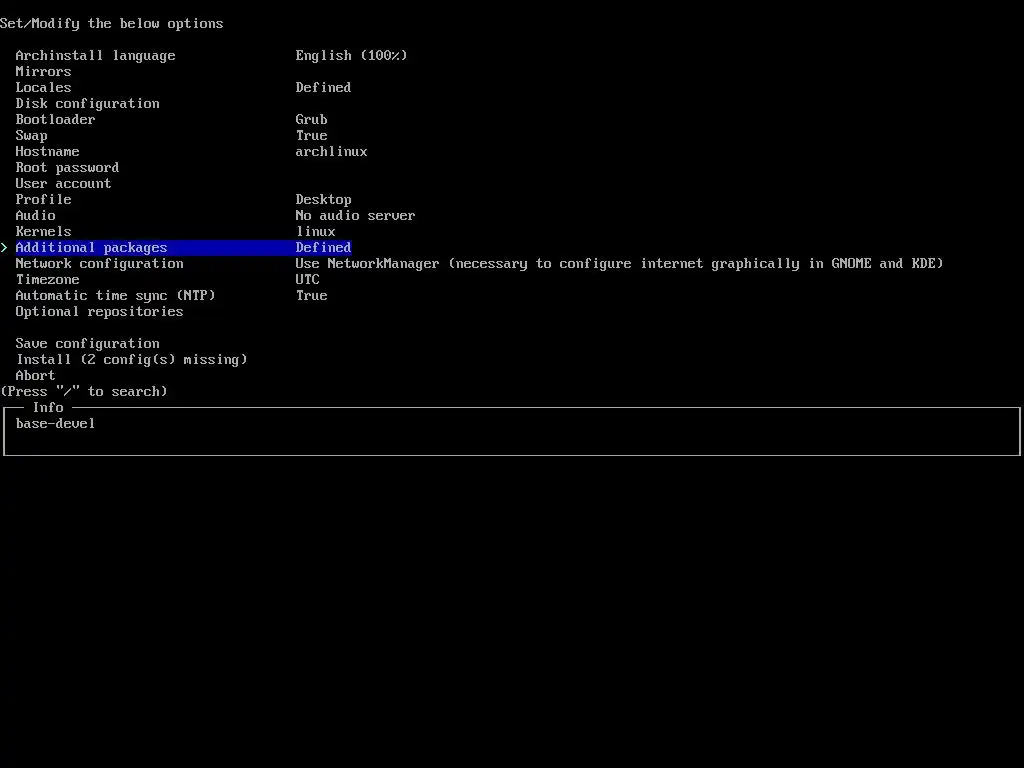The width and height of the screenshot is (1024, 768).
Task: Open Disk configuration option
Action: (88, 103)
